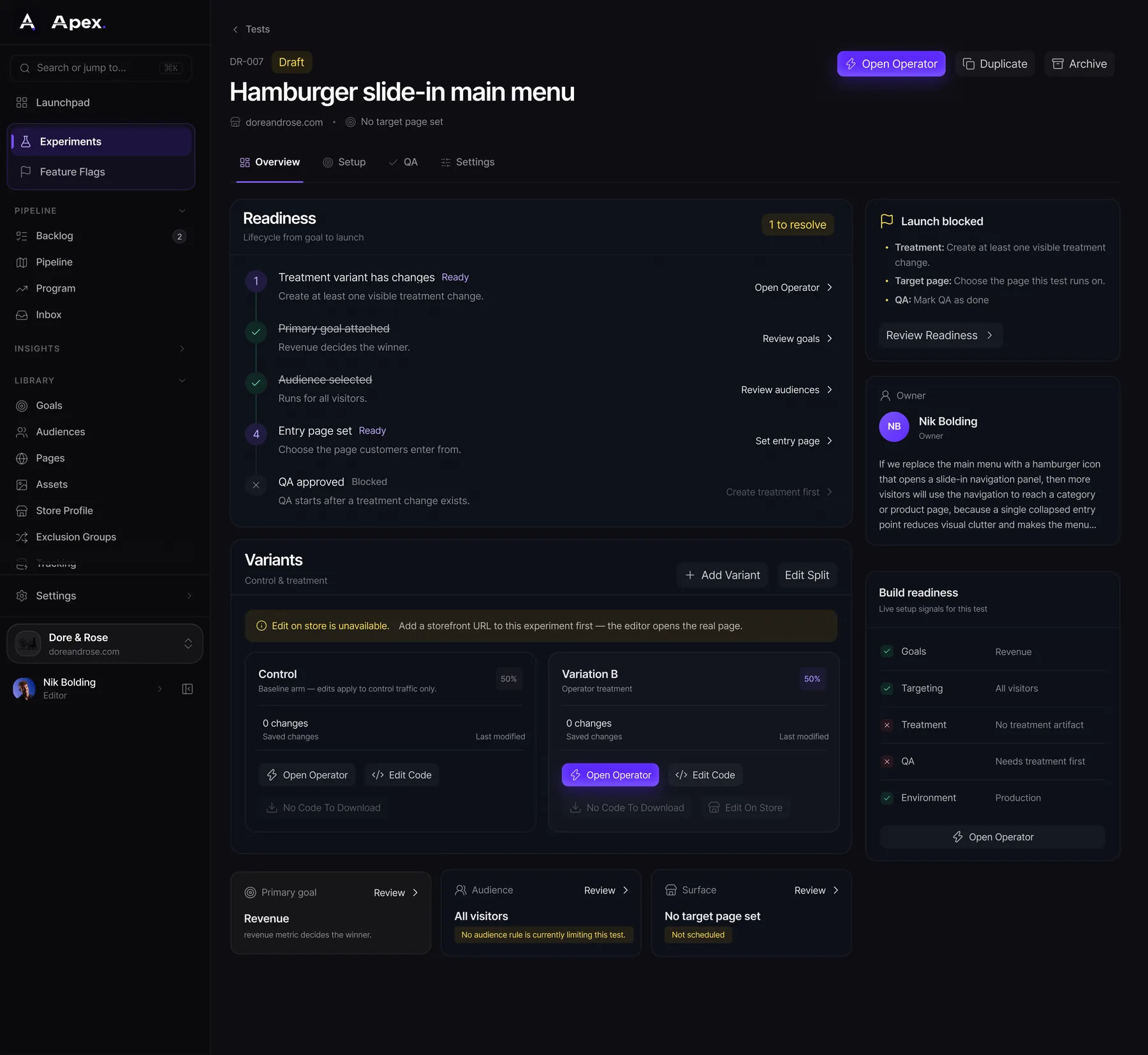Open Feature Flags in sidebar
Screen dimensions: 1148x1055
(101, 172)
